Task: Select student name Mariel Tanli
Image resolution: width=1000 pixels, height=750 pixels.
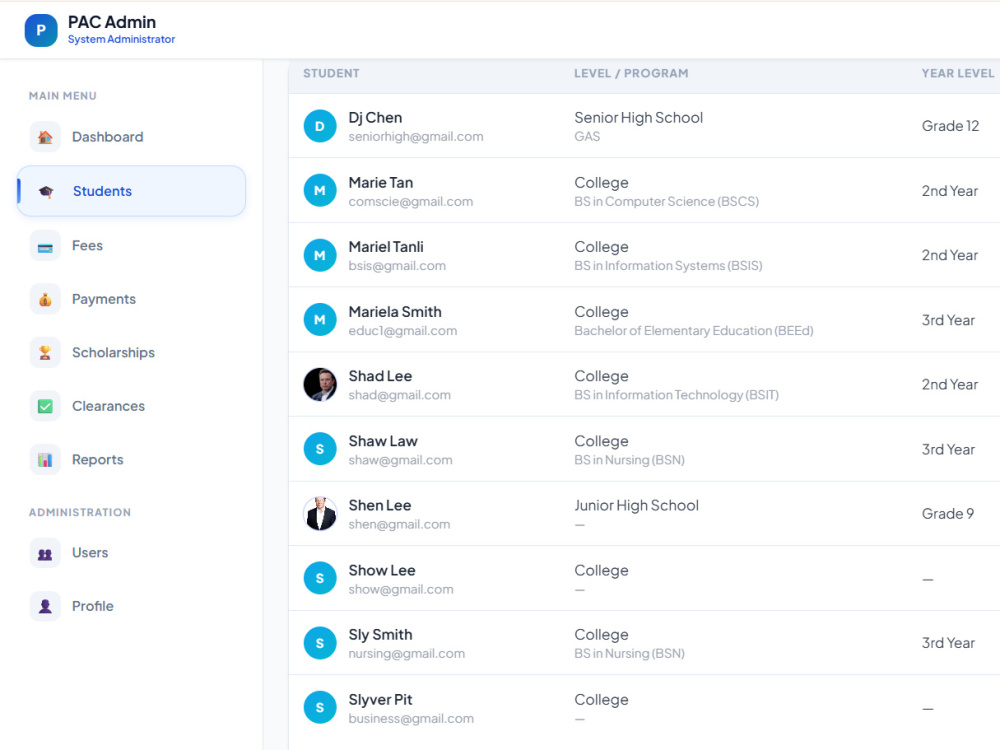Action: (x=386, y=247)
